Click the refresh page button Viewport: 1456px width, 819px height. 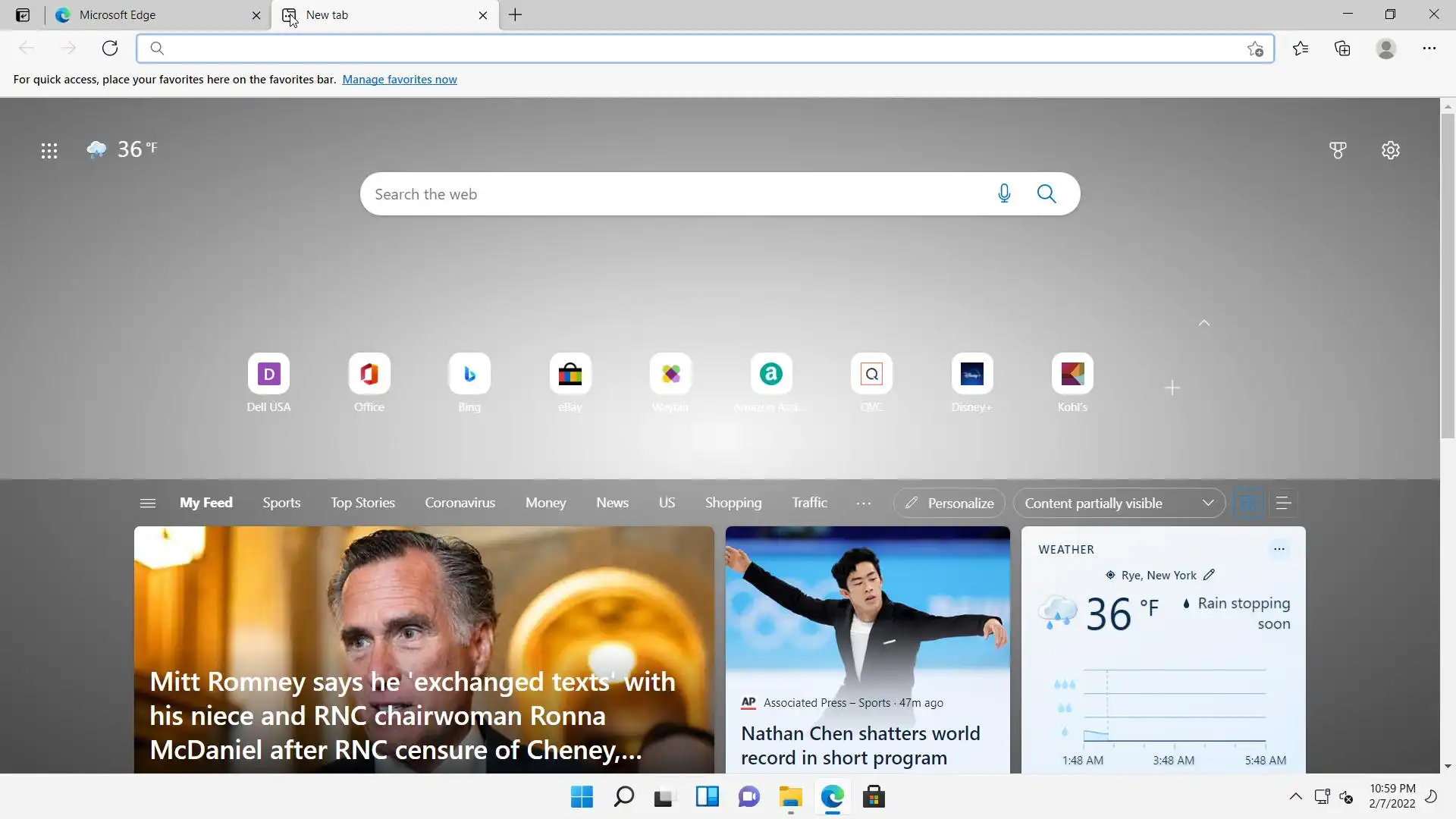110,49
